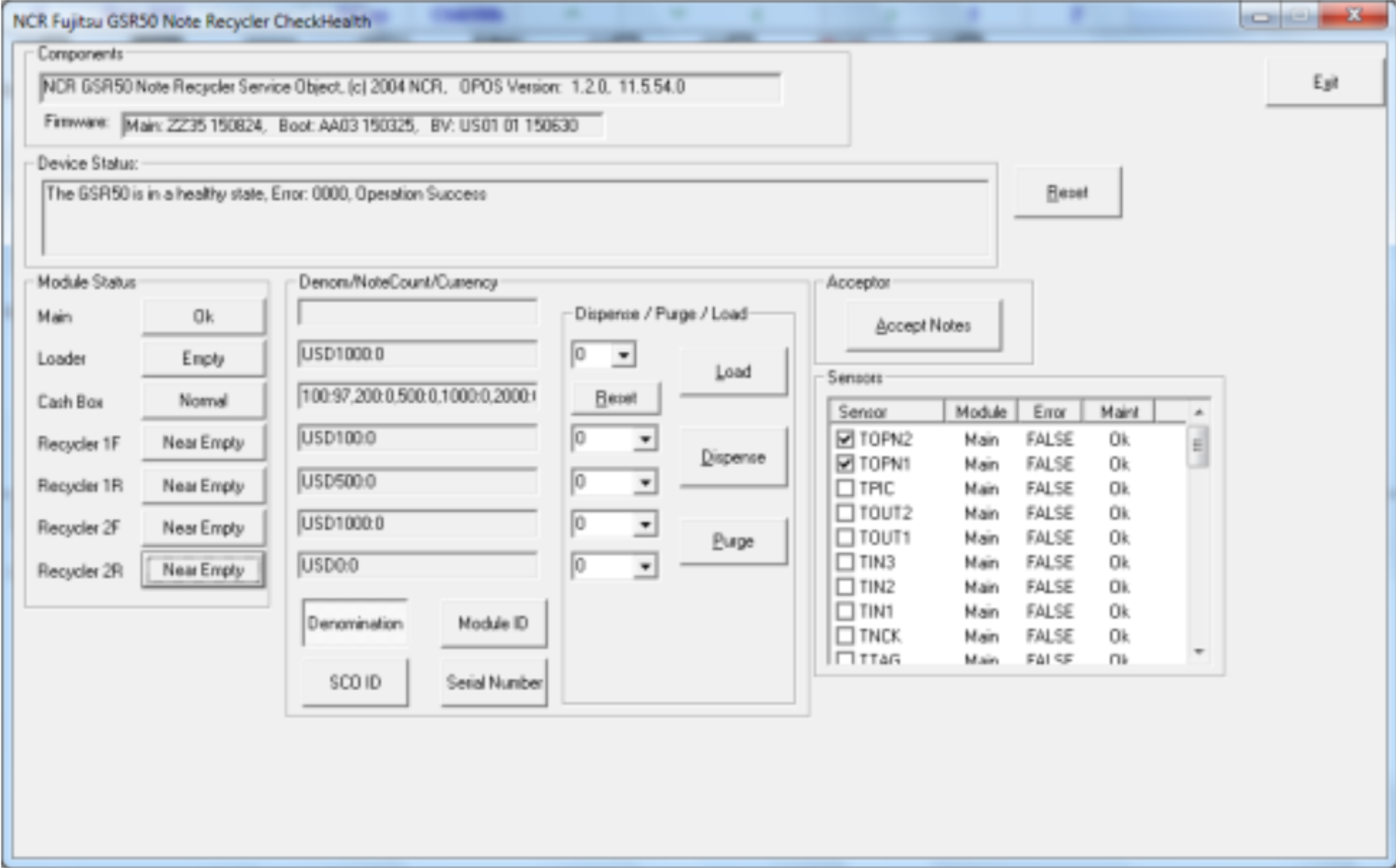Check the TIN1 sensor checkbox
This screenshot has width=1396, height=868.
coord(845,611)
